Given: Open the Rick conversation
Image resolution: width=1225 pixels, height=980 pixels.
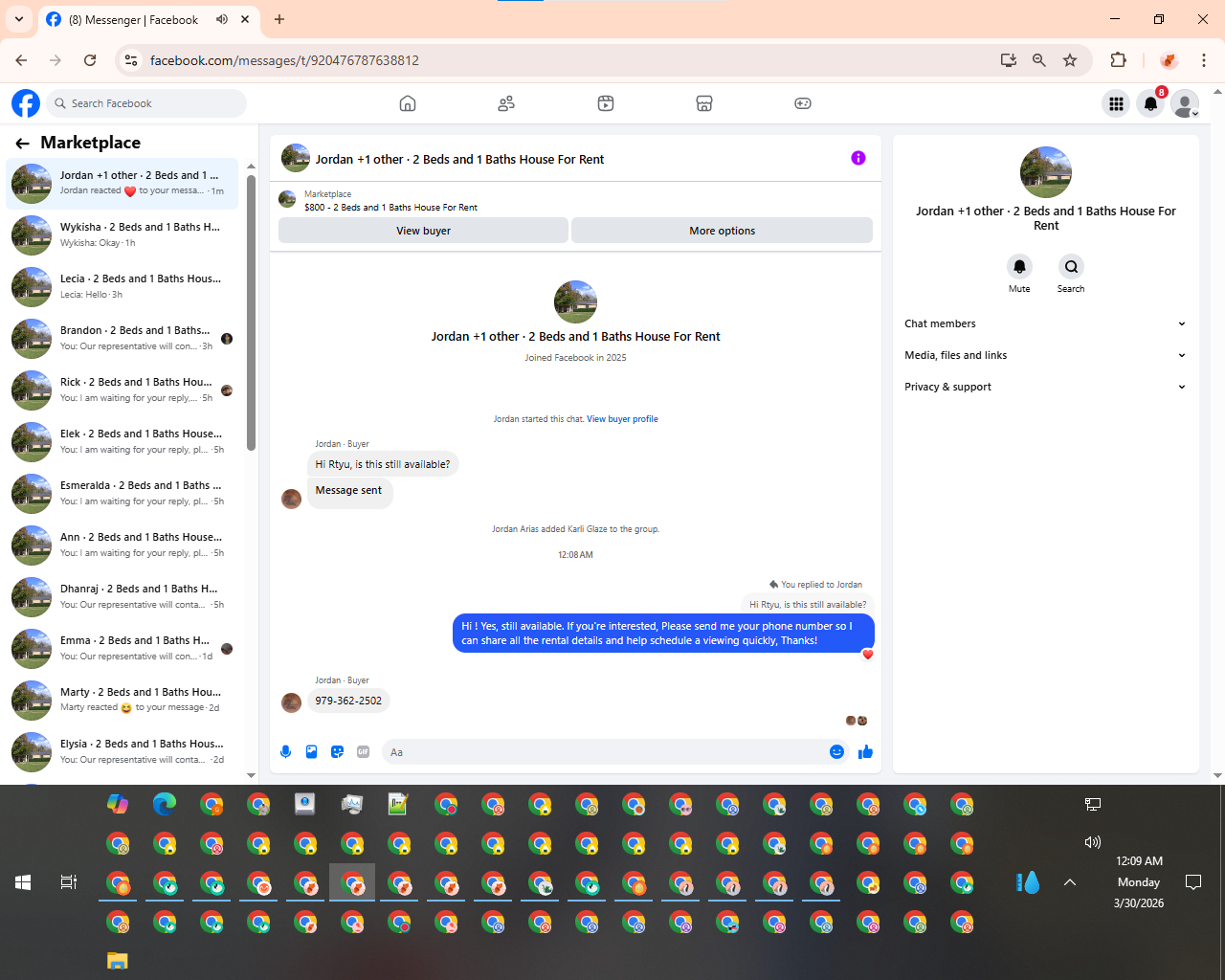Looking at the screenshot, I should [122, 390].
